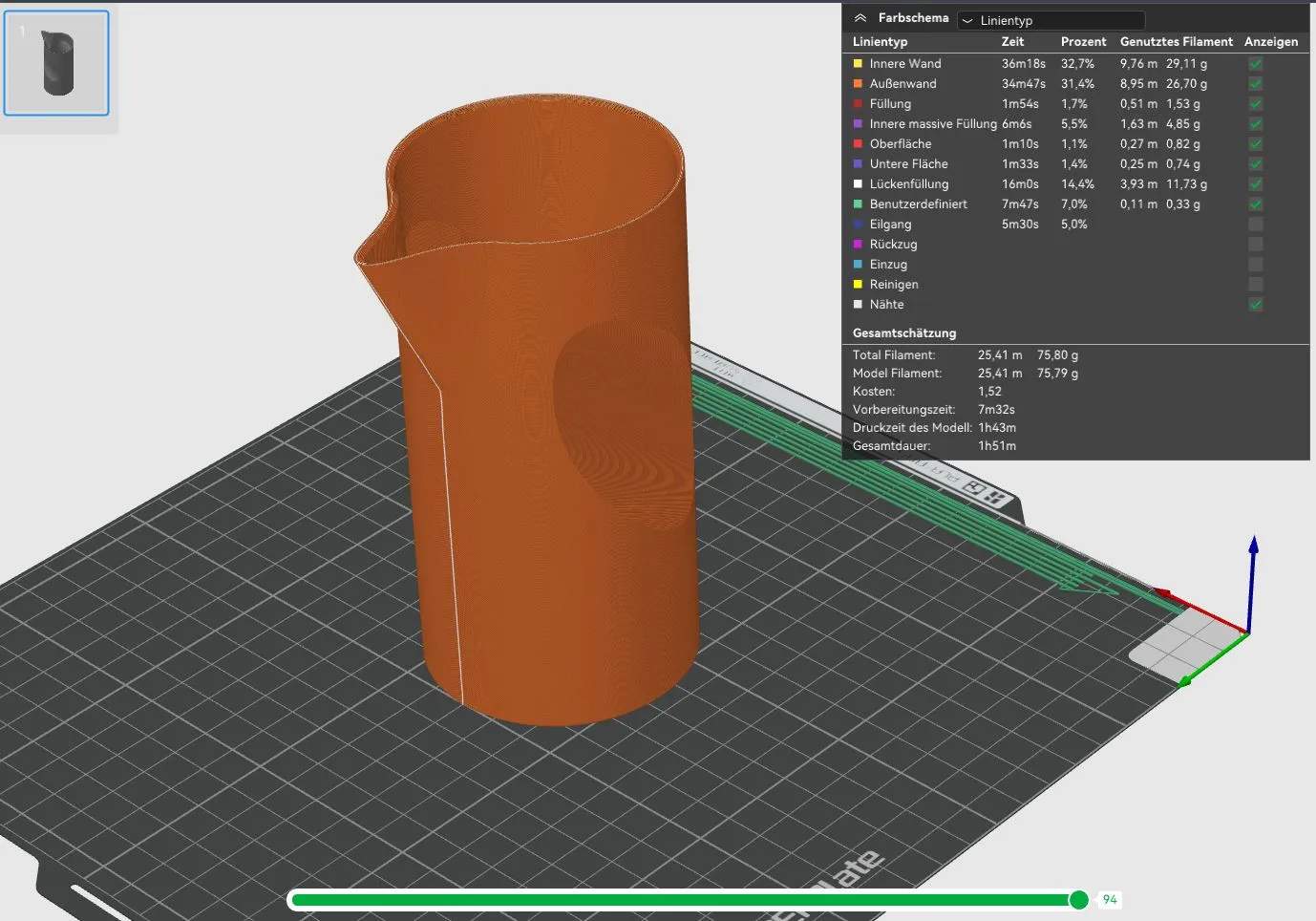Click the dark red Füllung color swatch
The height and width of the screenshot is (921, 1316).
[858, 104]
